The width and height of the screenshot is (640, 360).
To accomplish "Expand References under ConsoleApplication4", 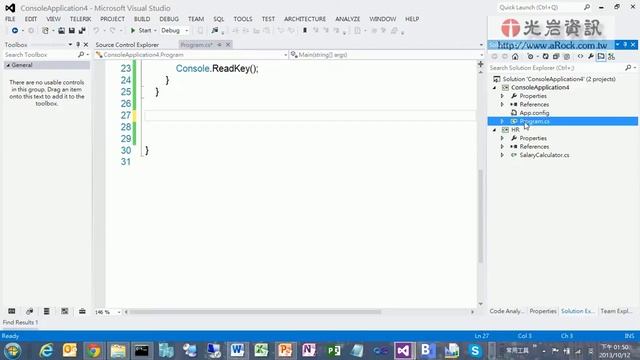I will point(502,104).
